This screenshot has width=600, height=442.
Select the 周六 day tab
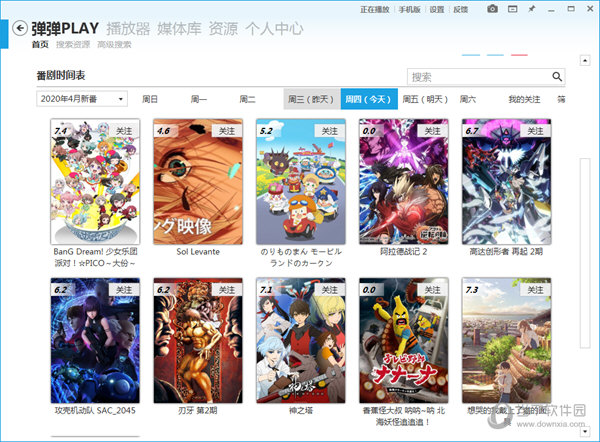point(468,99)
